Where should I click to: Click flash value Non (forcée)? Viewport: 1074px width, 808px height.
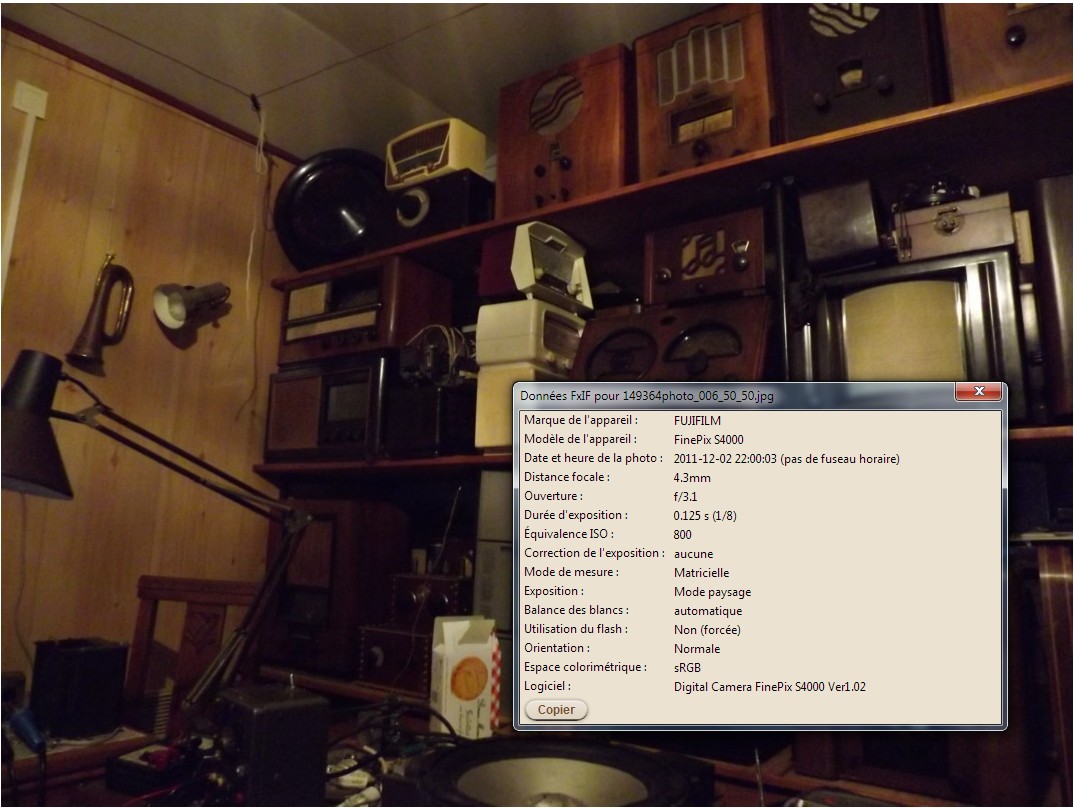click(x=707, y=630)
